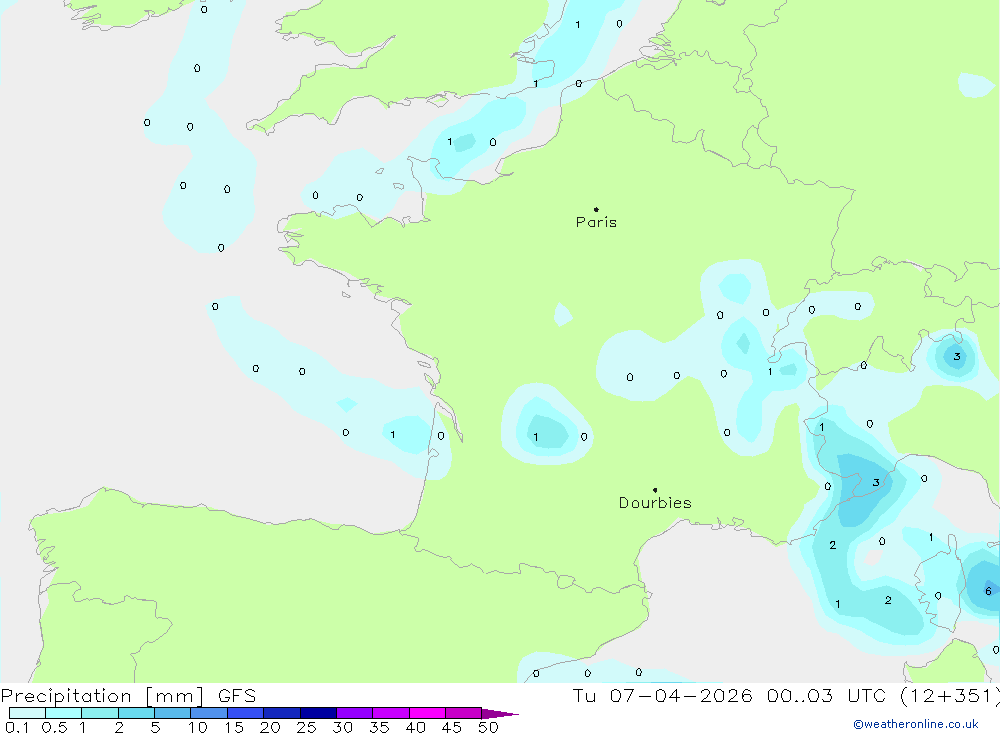This screenshot has width=1000, height=733.
Task: Click the Dourbies city label
Action: click(x=655, y=503)
